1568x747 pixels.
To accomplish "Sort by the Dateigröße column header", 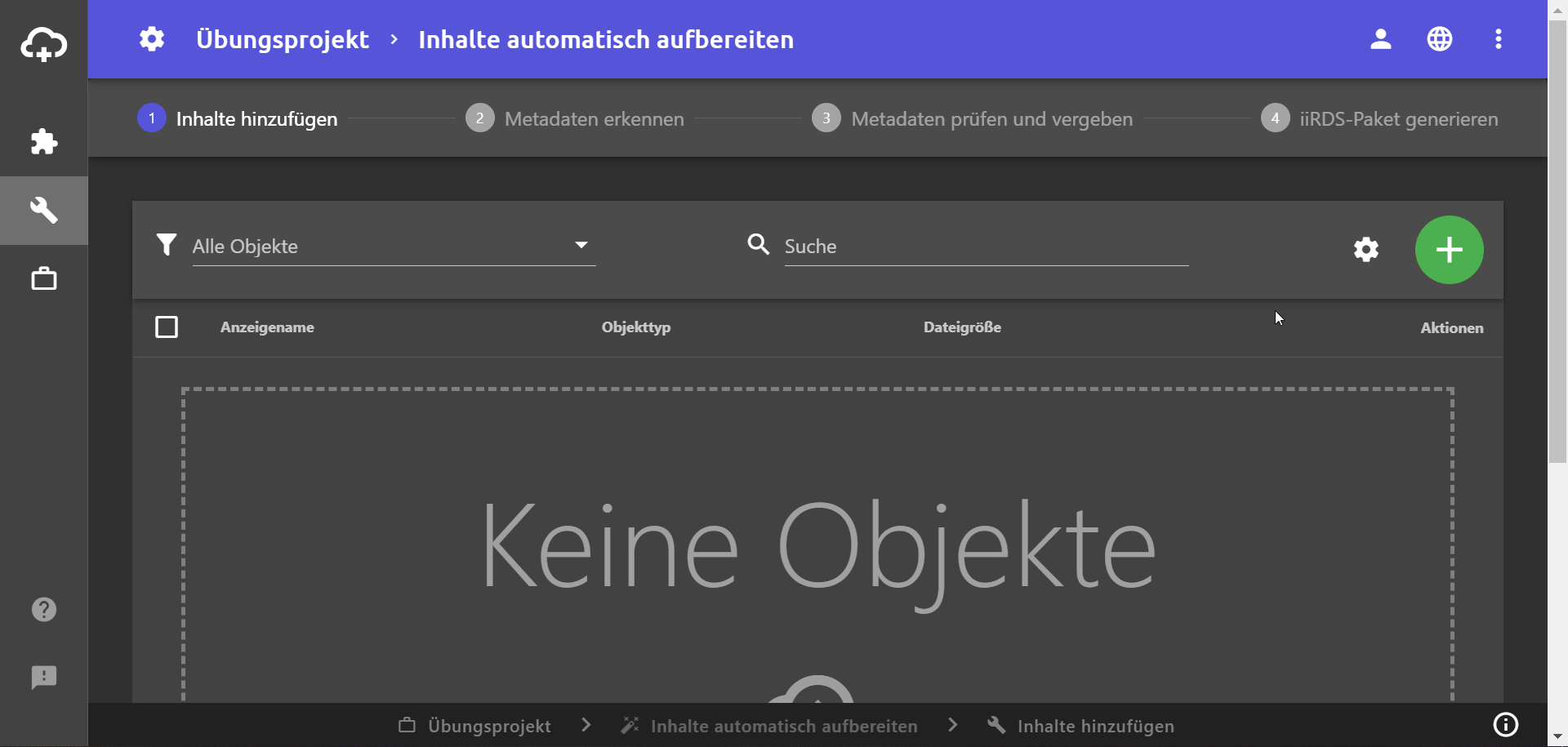I will click(962, 327).
